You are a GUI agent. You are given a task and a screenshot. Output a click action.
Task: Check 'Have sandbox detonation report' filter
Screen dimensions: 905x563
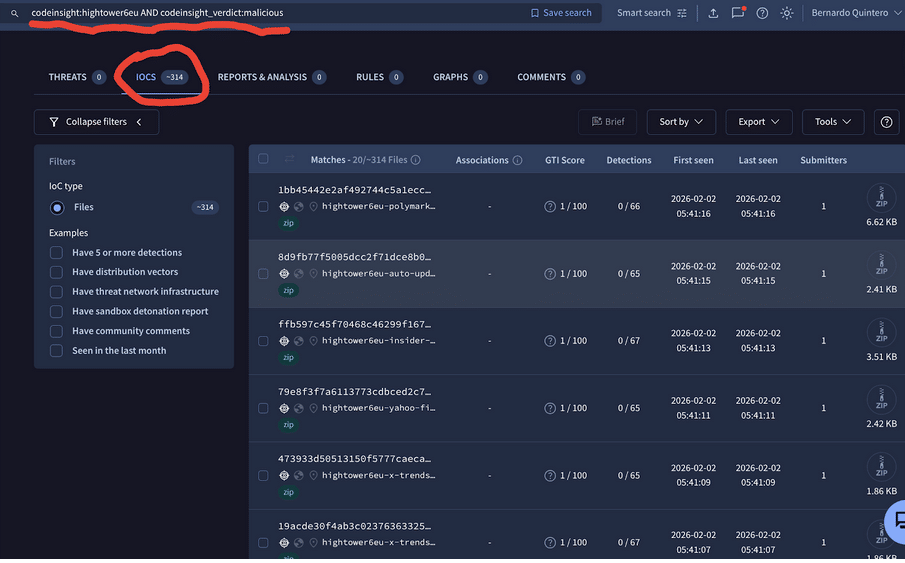[x=57, y=311]
